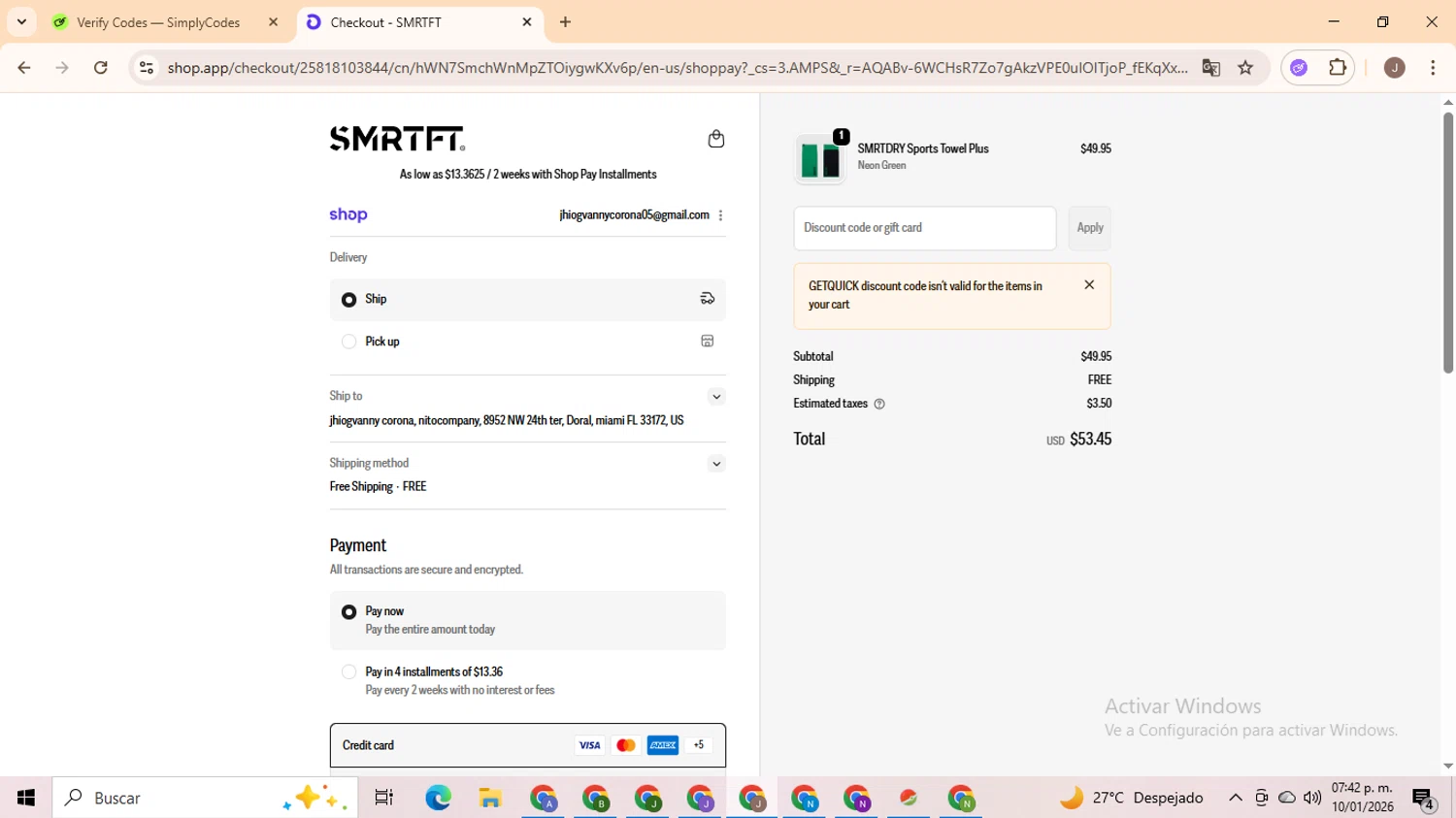Open a new browser tab
This screenshot has height=818, width=1456.
565,22
